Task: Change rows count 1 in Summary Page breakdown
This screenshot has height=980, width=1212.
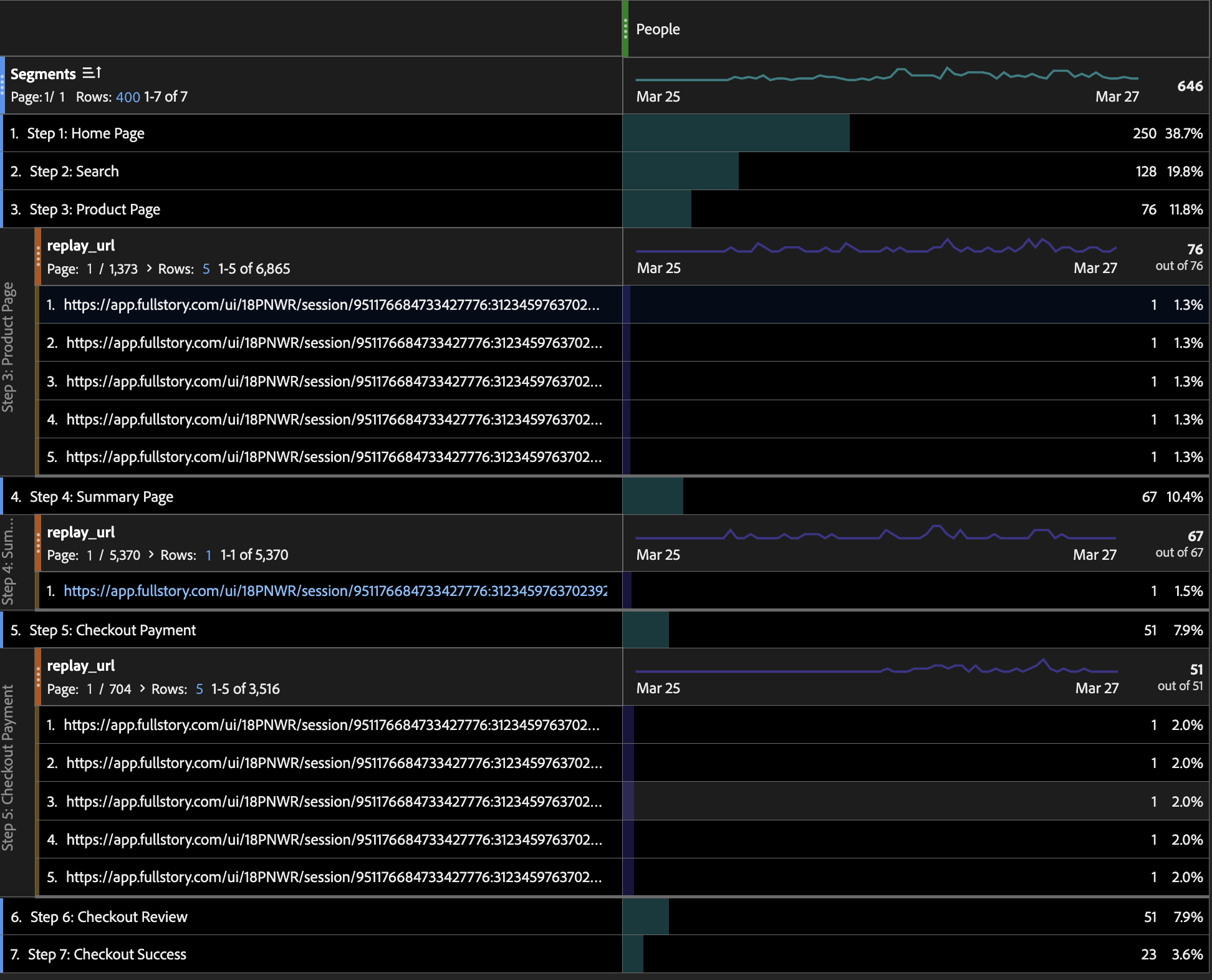Action: (208, 555)
